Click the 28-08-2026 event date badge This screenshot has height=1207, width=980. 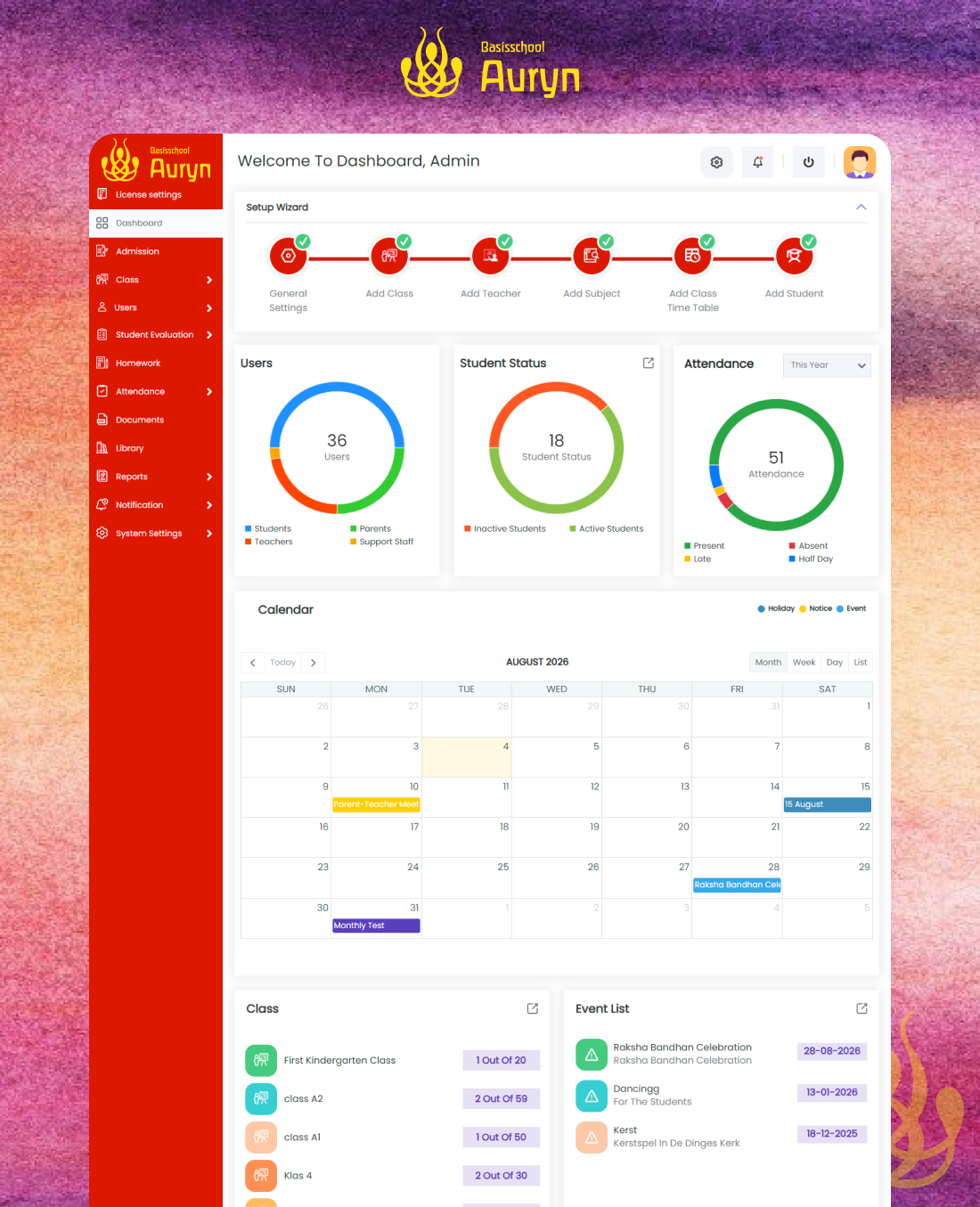[x=832, y=1051]
